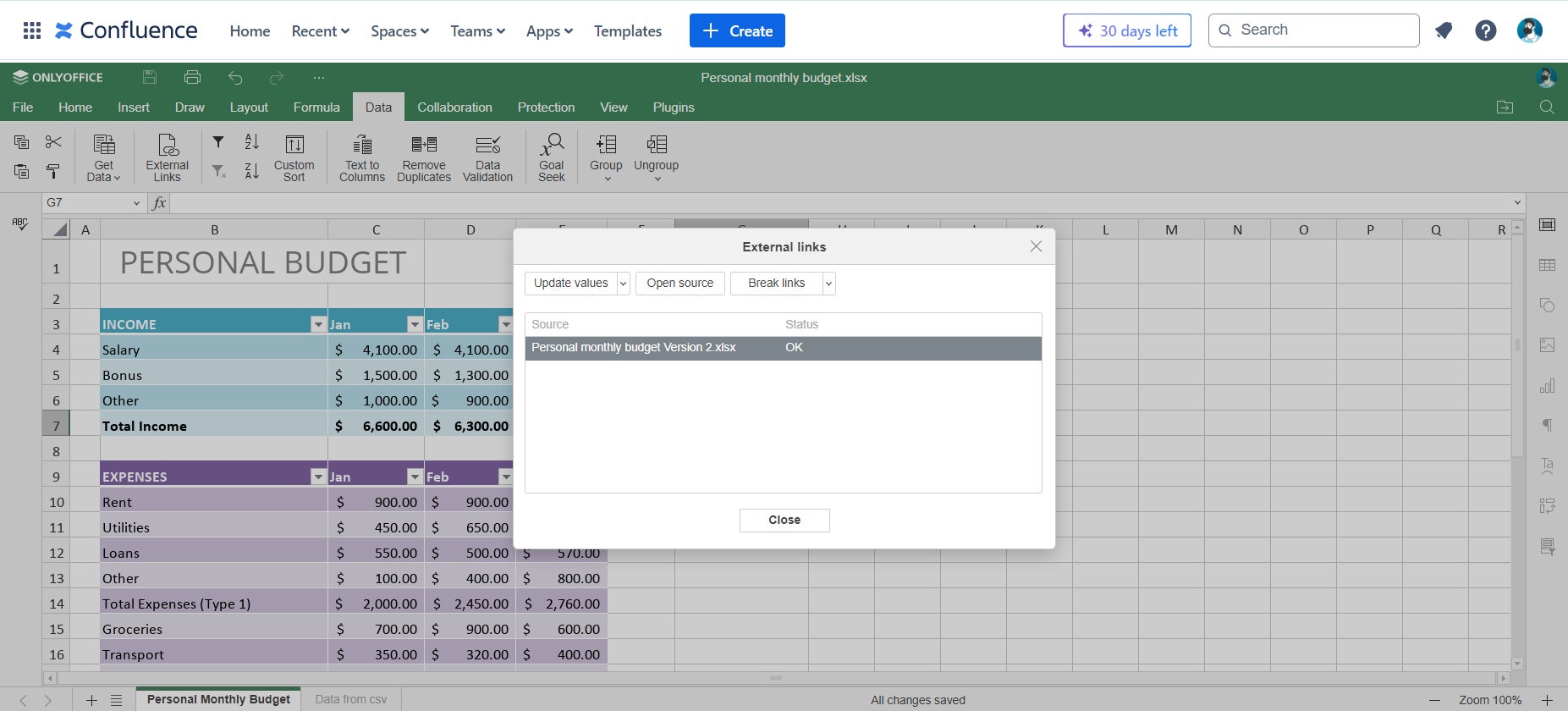Open the Data Validation tool
Image resolution: width=1568 pixels, height=711 pixels.
487,157
